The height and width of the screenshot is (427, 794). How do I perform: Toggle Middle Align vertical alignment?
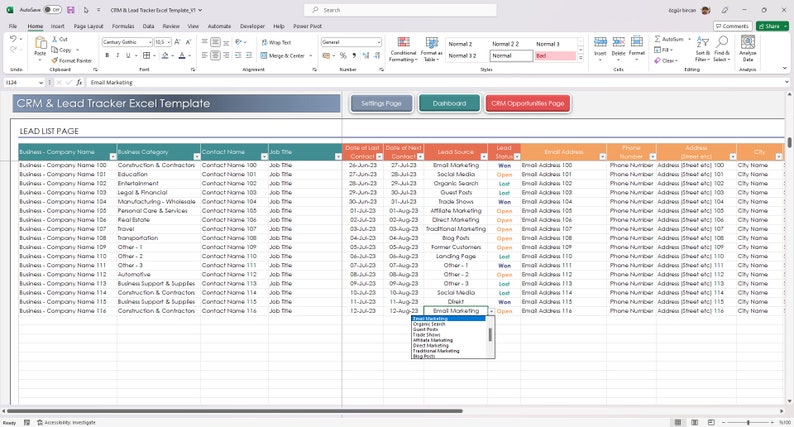point(215,42)
